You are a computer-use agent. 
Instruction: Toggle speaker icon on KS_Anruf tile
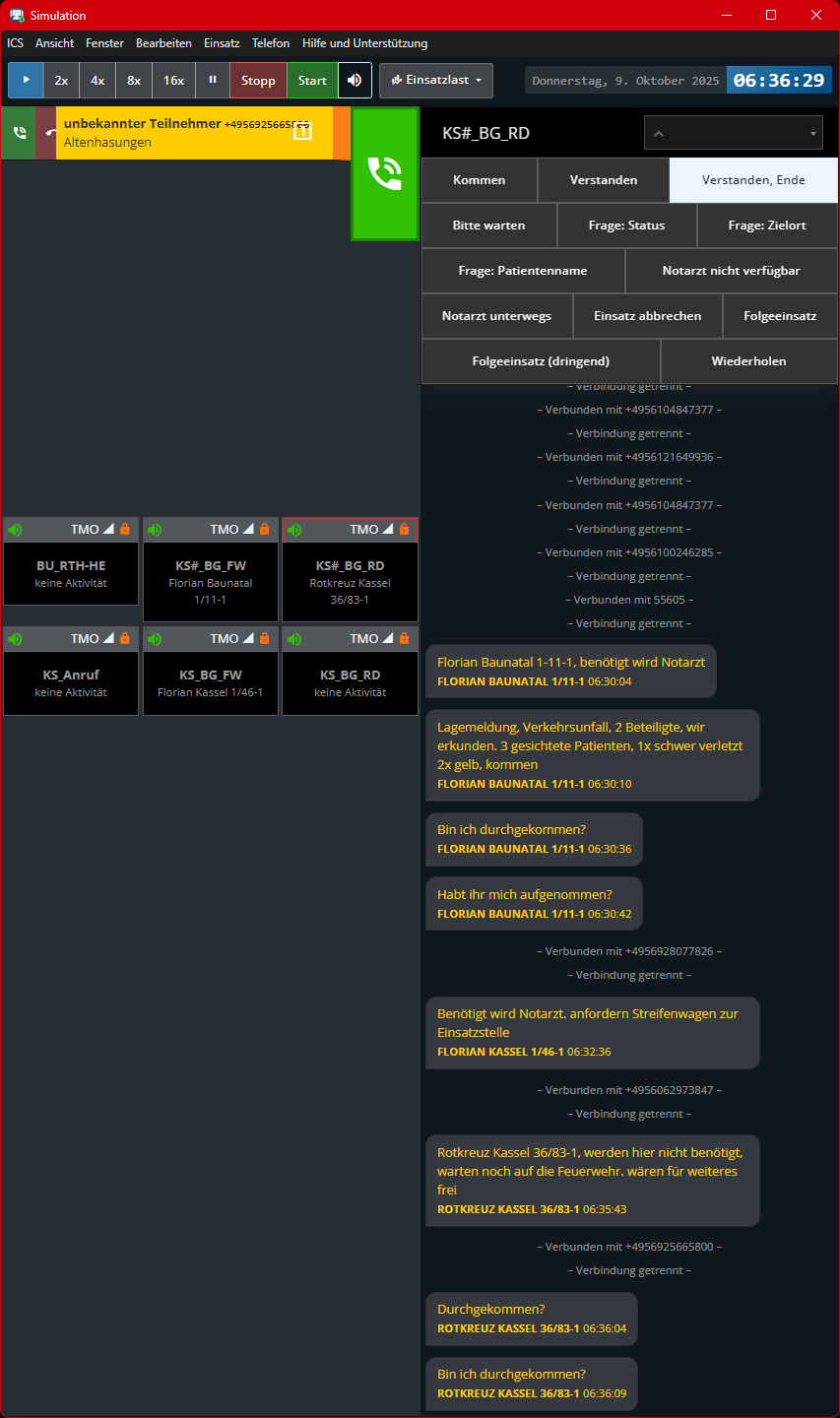click(15, 639)
